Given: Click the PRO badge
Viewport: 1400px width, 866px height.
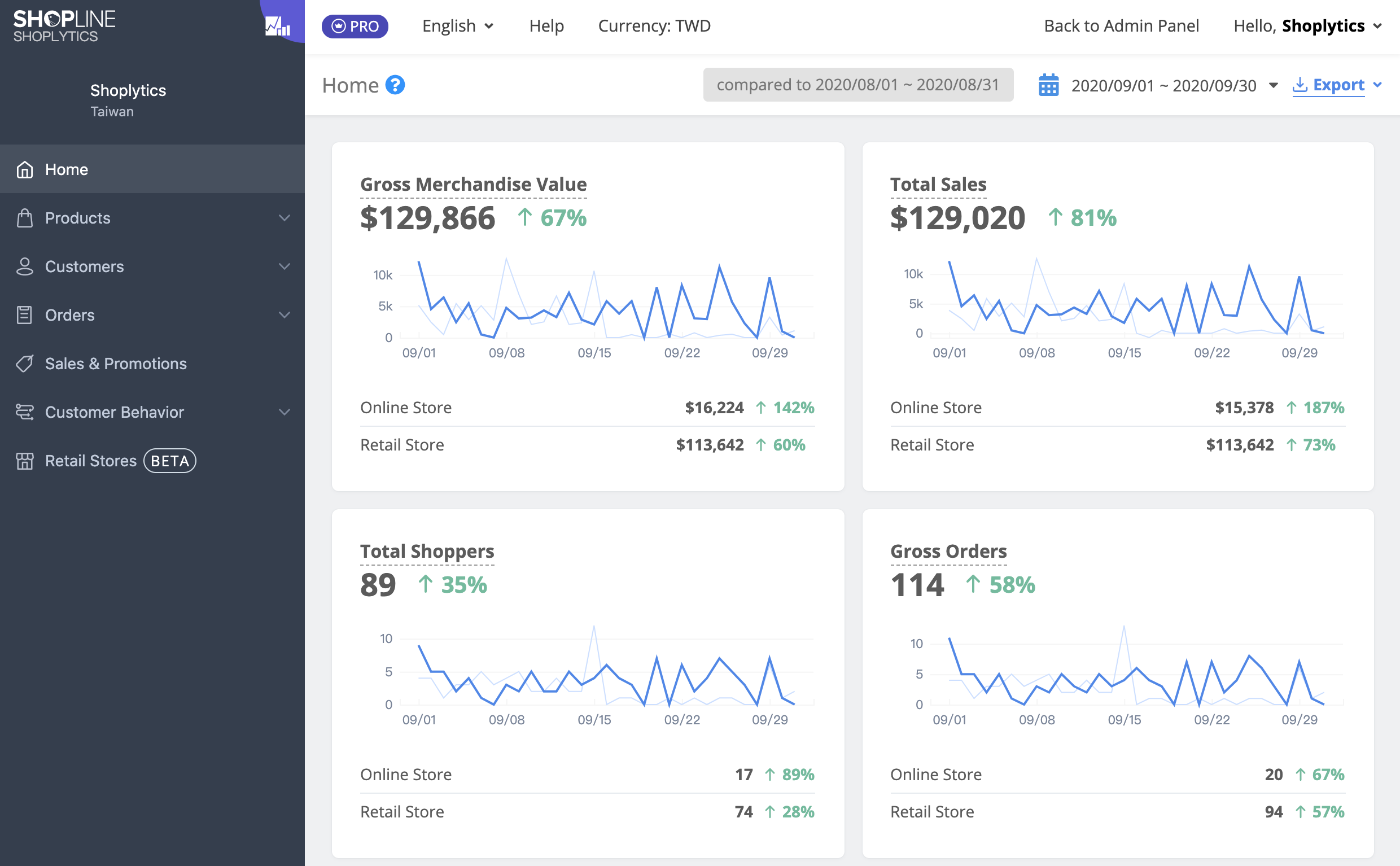Looking at the screenshot, I should (355, 26).
